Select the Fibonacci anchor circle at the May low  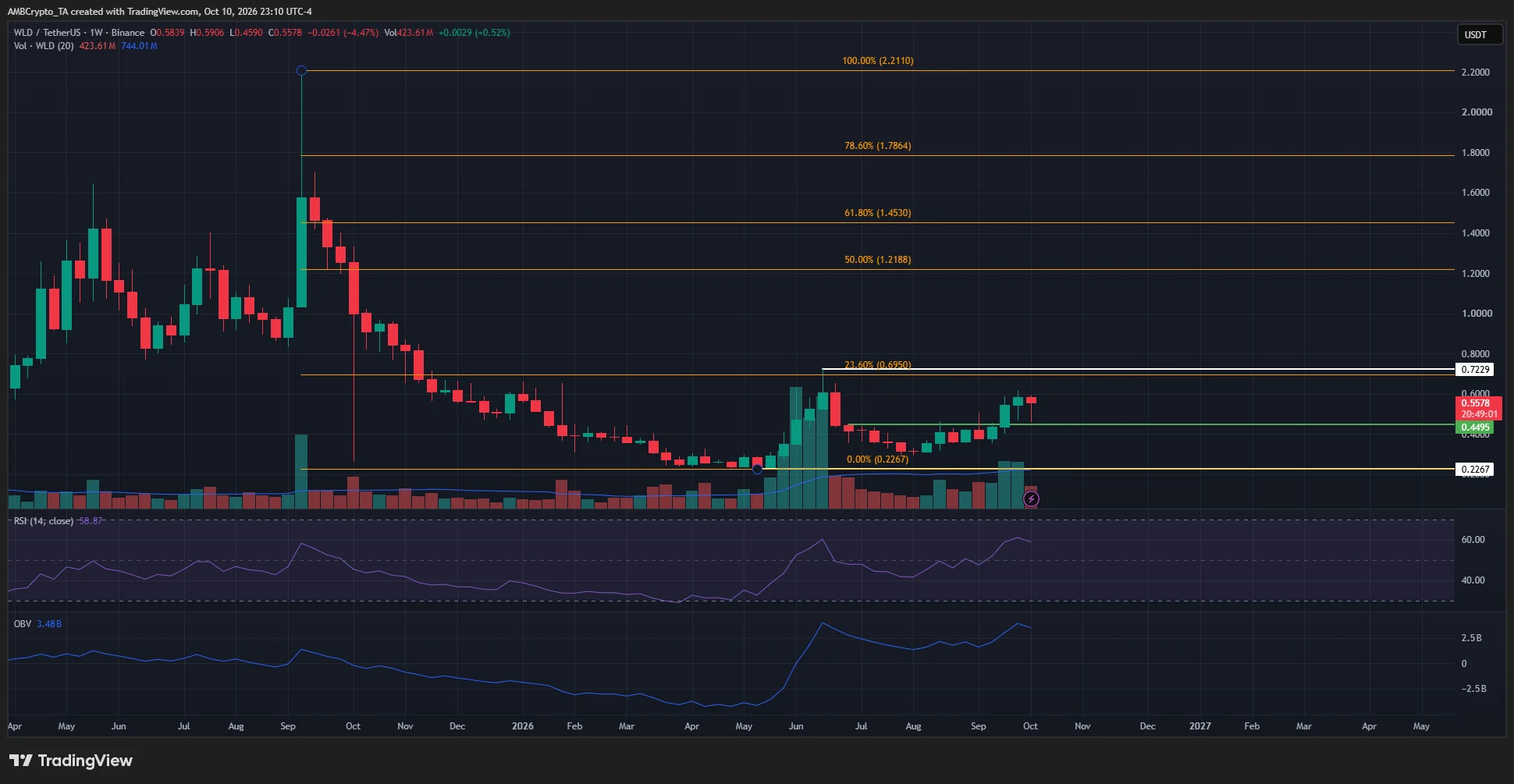[757, 469]
